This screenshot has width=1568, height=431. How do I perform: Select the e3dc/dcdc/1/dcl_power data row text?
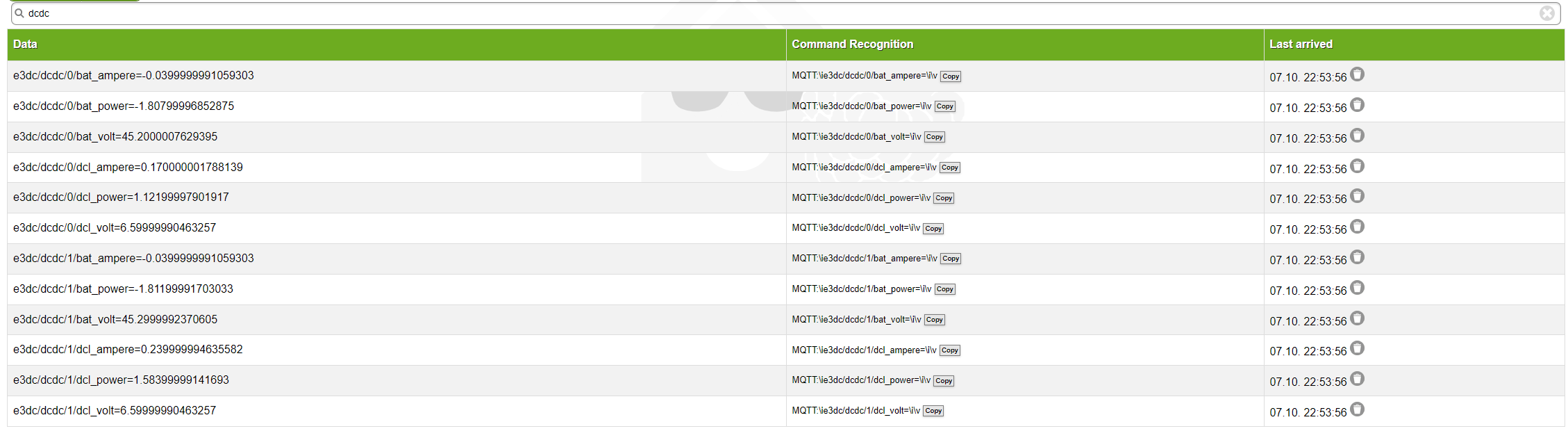tap(121, 380)
